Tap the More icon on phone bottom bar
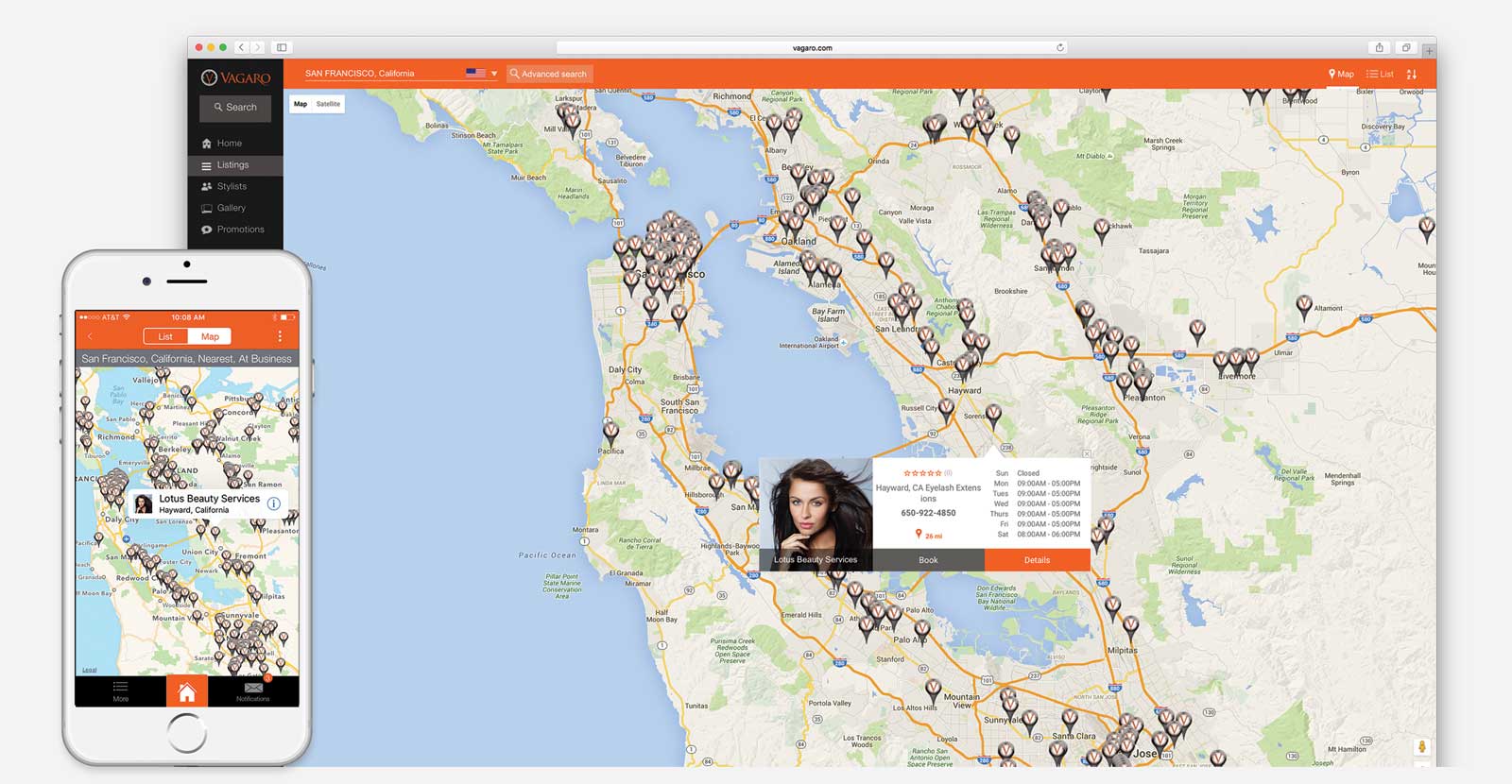This screenshot has width=1512, height=784. pos(120,691)
